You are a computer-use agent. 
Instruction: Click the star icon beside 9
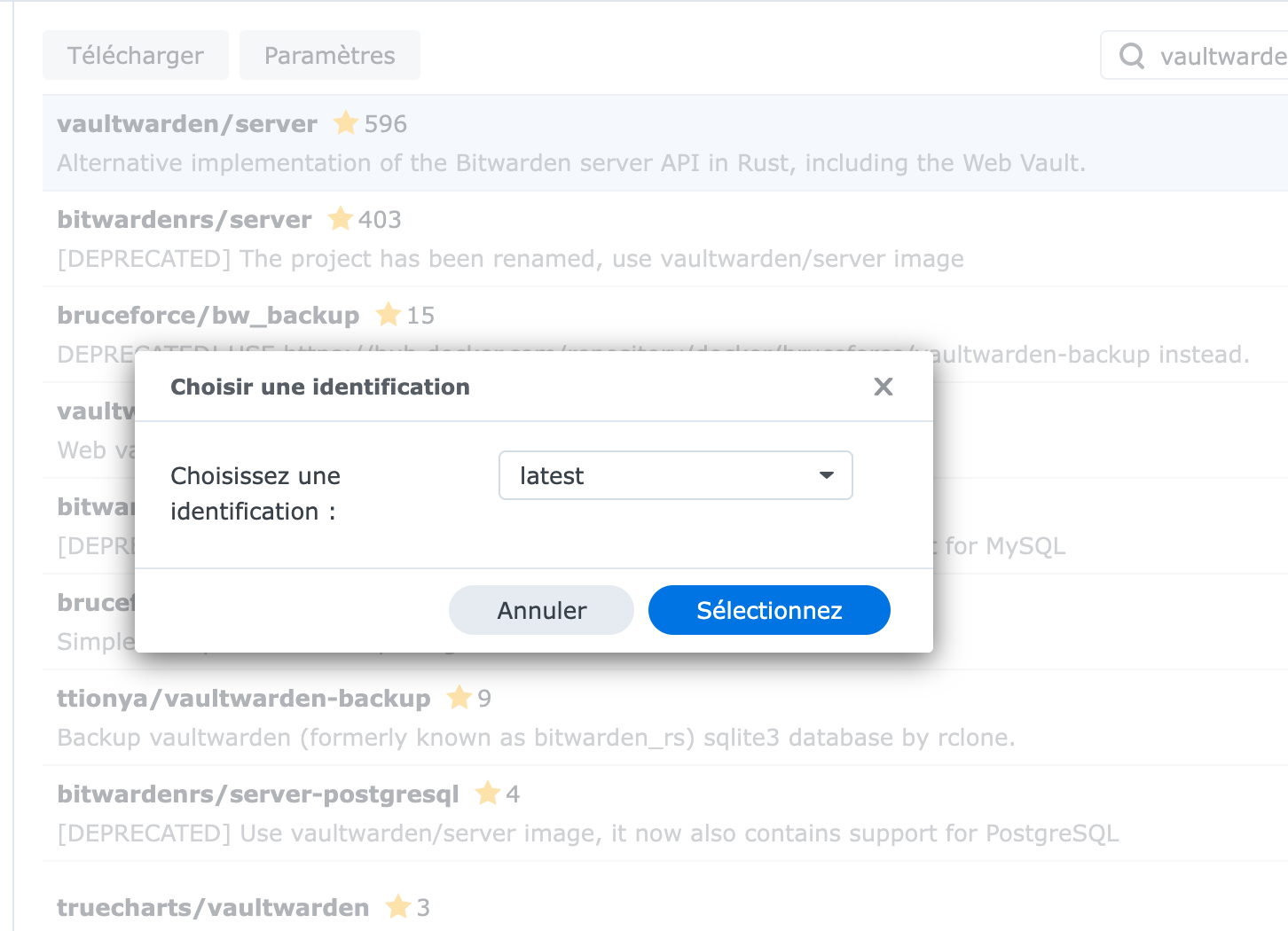click(459, 698)
